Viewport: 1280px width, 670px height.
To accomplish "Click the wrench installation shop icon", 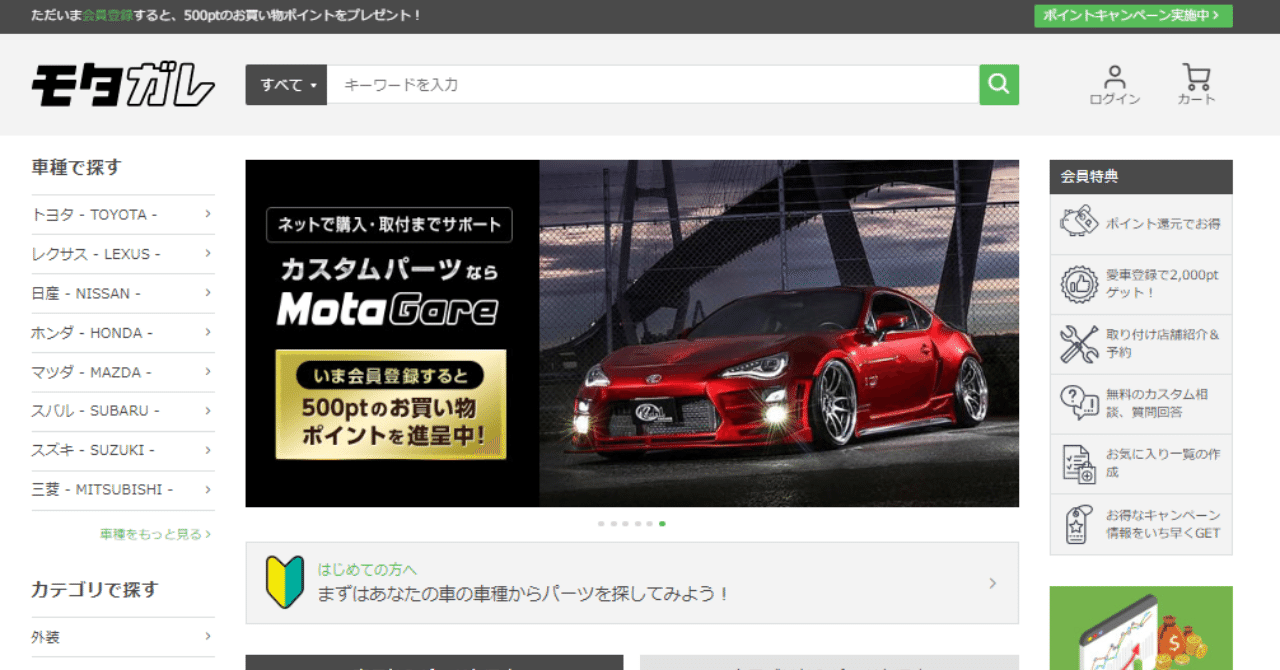I will [x=1079, y=344].
